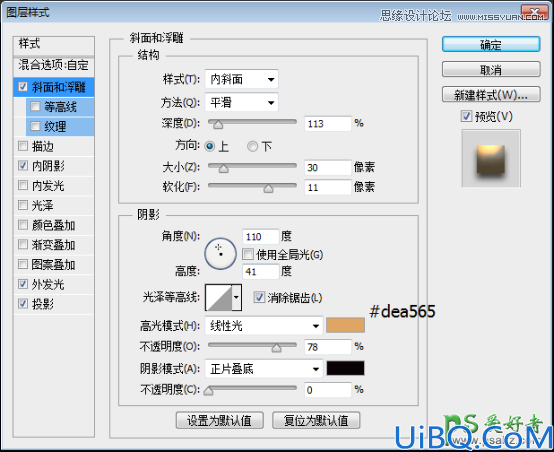The height and width of the screenshot is (452, 554).
Task: Click black shadow color swatch
Action: (345, 368)
